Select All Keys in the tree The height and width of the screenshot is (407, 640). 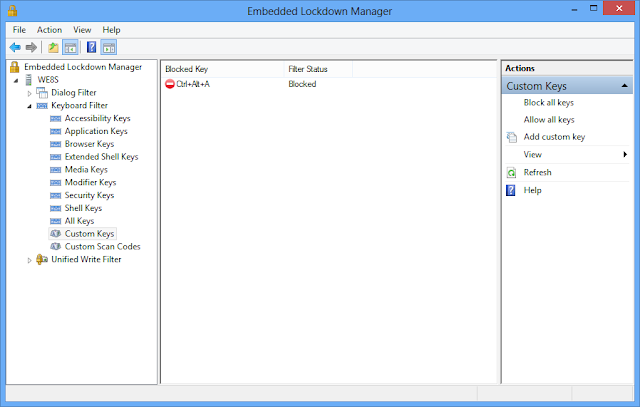79,221
